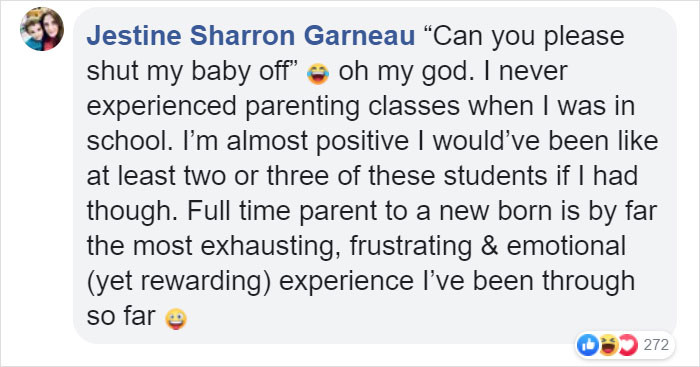700x367 pixels.
Task: Click the text '(yet rewarding)' in the comment
Action: coord(179,282)
